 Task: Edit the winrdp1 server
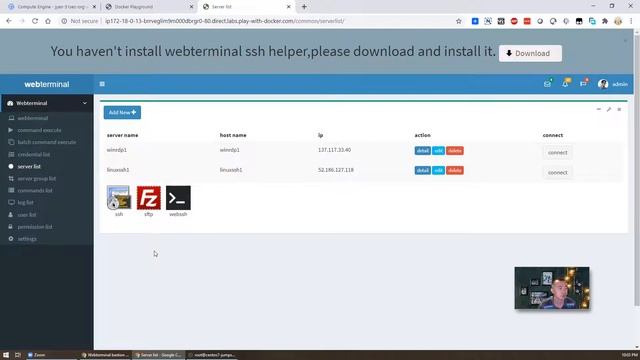[x=438, y=151]
